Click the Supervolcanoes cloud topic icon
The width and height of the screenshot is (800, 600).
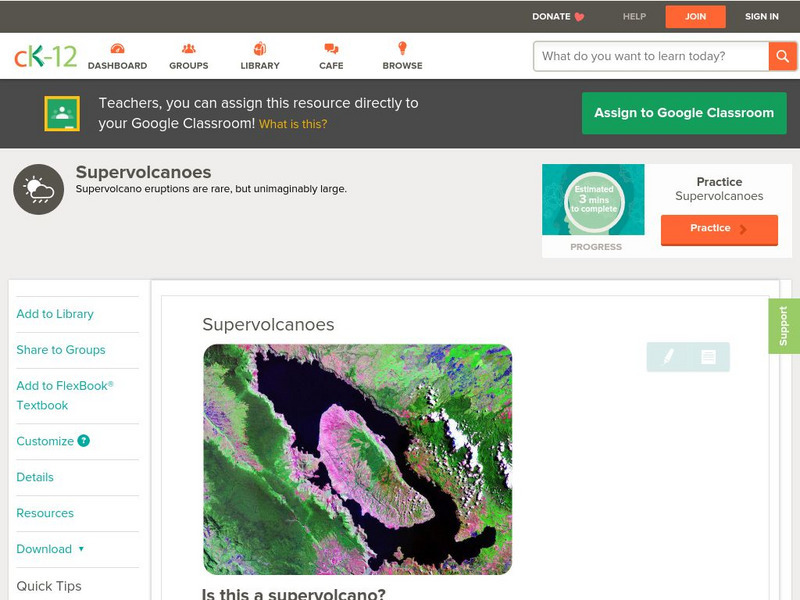pos(37,188)
